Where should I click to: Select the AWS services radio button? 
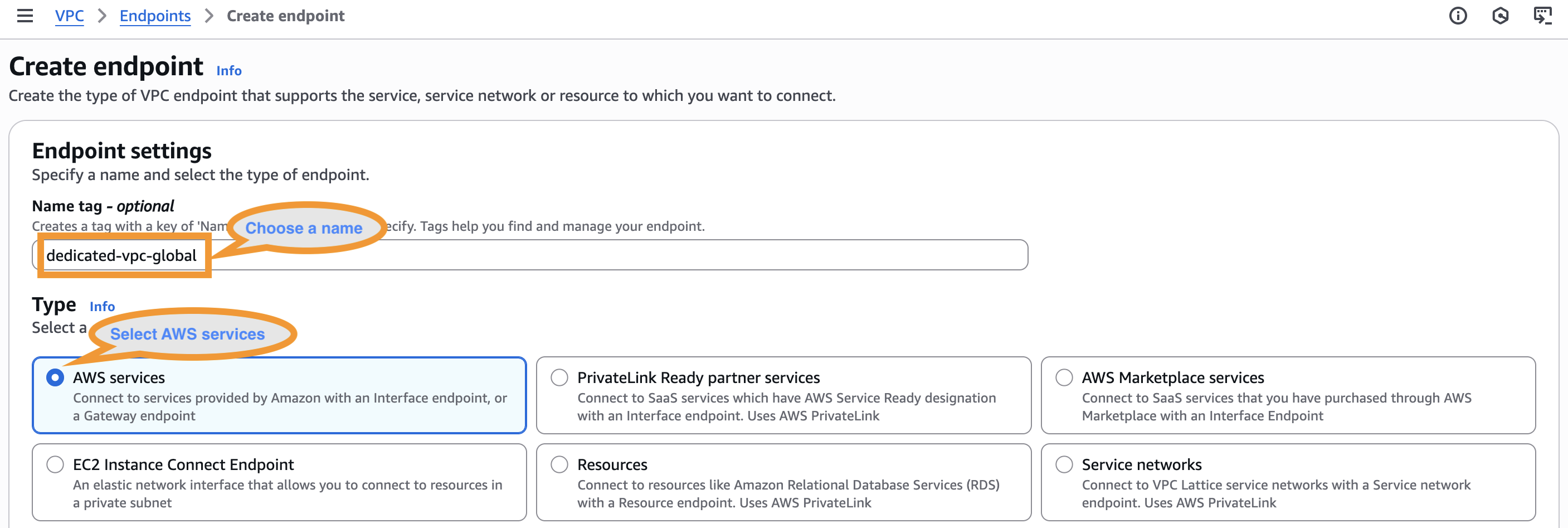55,377
